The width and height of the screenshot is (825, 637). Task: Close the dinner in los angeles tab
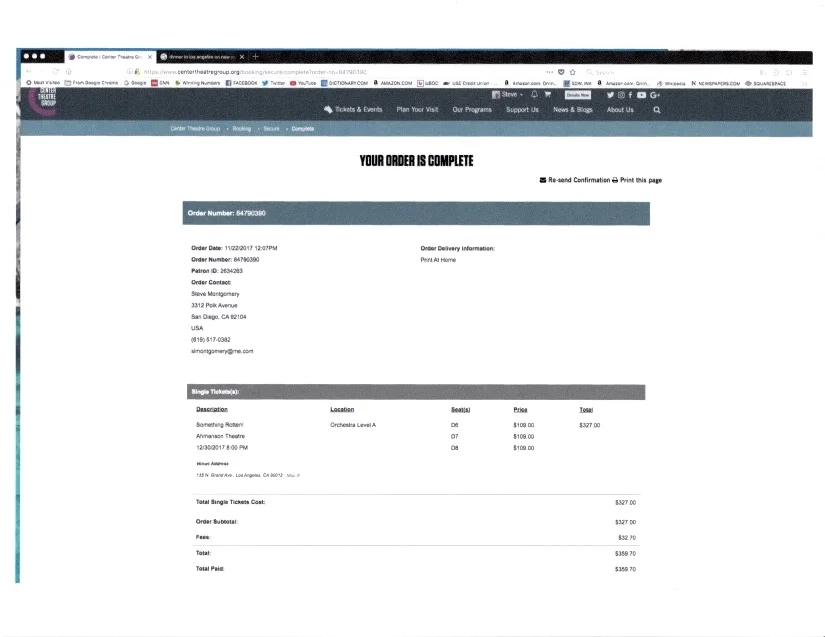tap(242, 57)
